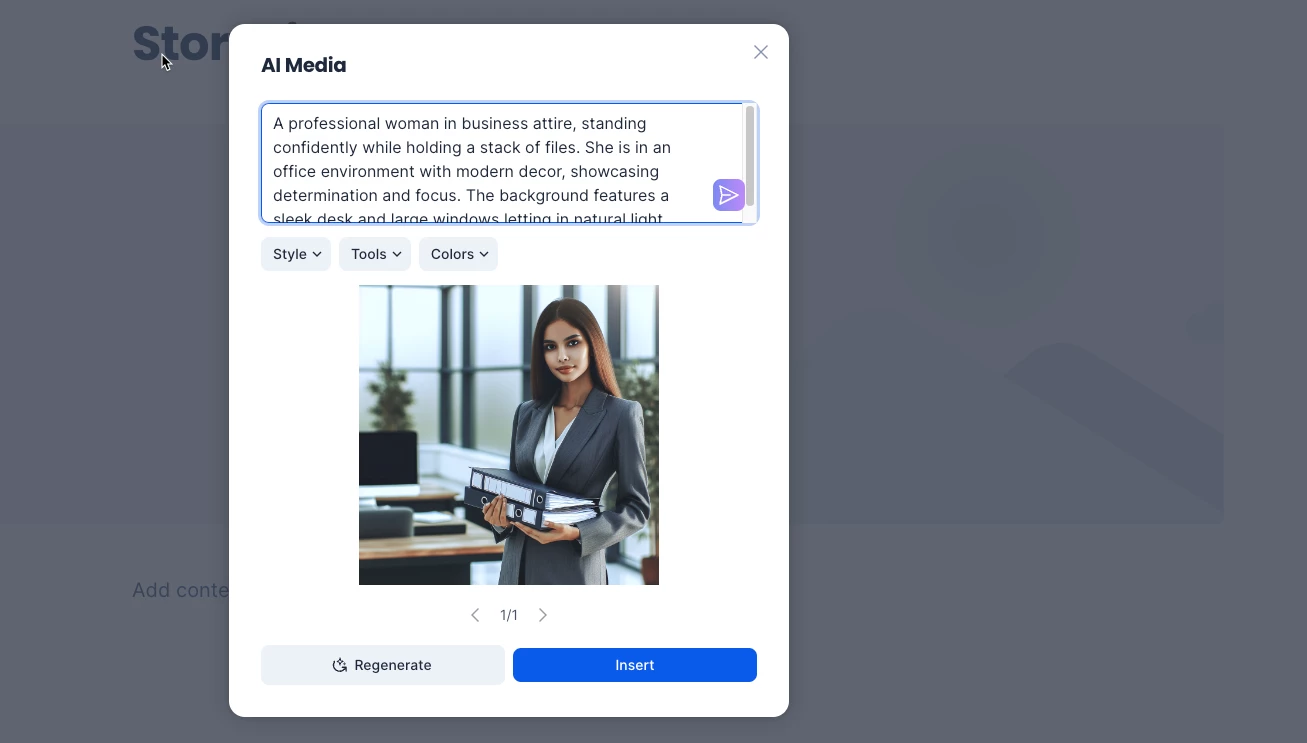
Task: Click the chevron arrow beside Colors
Action: click(x=484, y=254)
